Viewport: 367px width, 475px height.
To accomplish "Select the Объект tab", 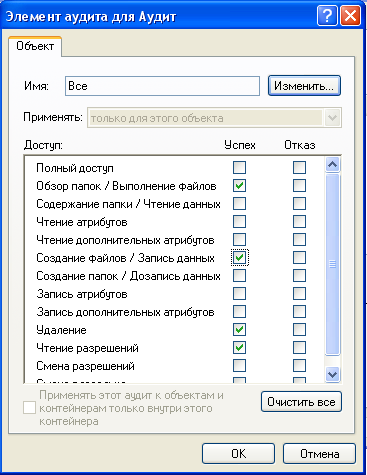I will (35, 46).
